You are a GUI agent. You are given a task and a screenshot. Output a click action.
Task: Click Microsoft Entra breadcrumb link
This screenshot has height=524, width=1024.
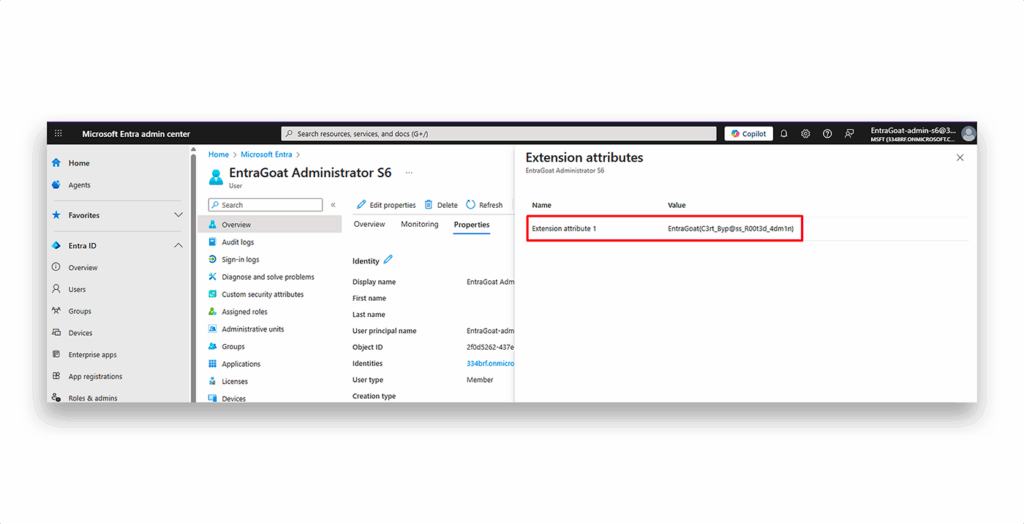coord(266,155)
